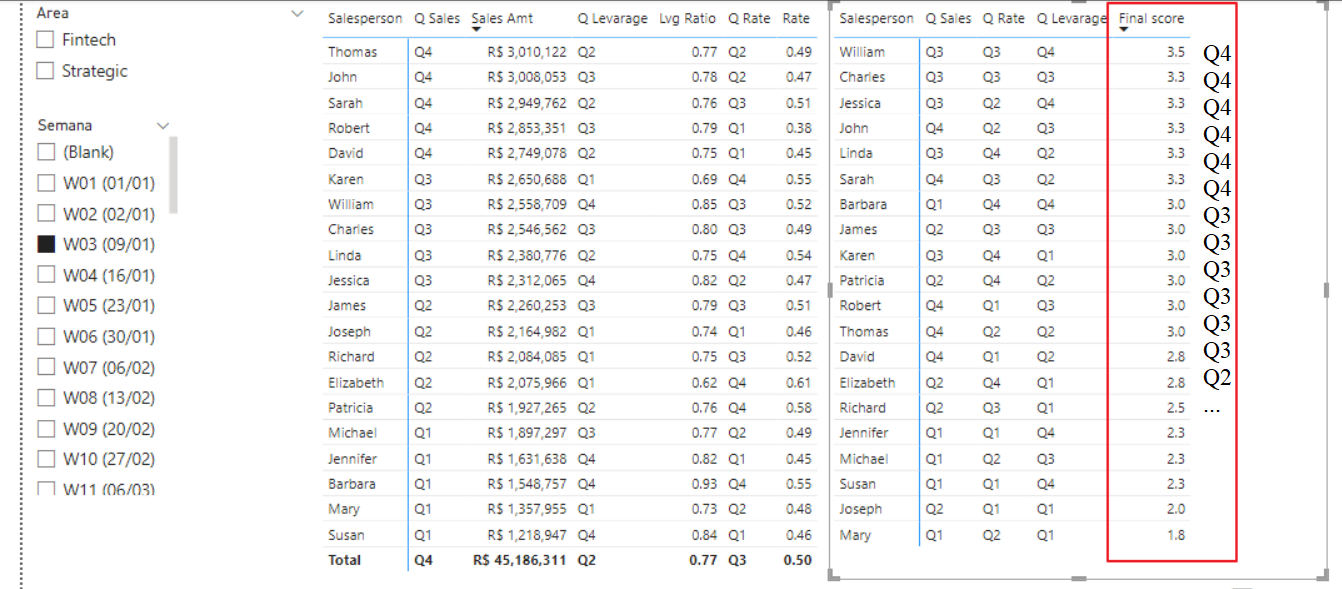
Task: Sort by Final score column header
Action: pyautogui.click(x=1151, y=18)
